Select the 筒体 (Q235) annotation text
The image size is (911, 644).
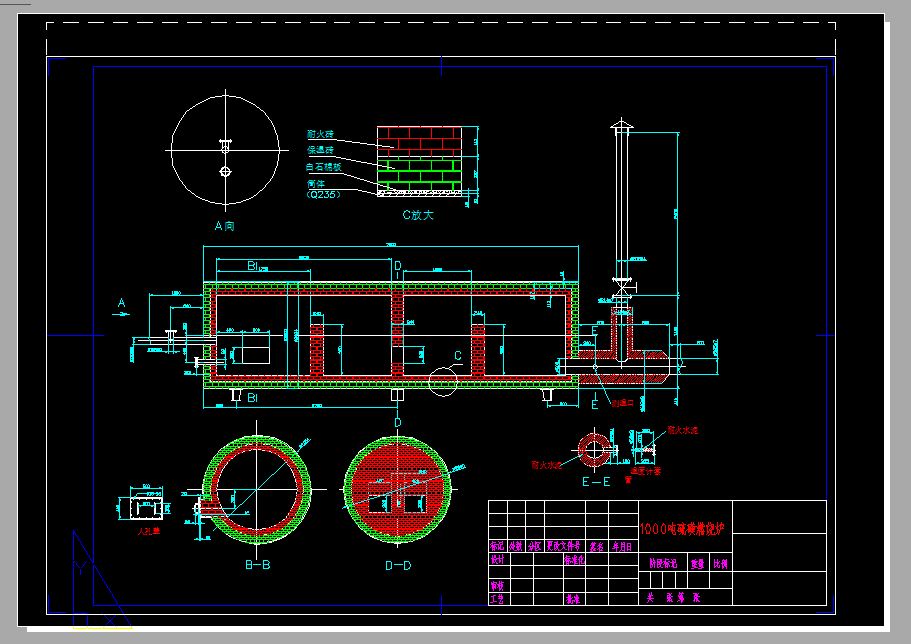[322, 189]
